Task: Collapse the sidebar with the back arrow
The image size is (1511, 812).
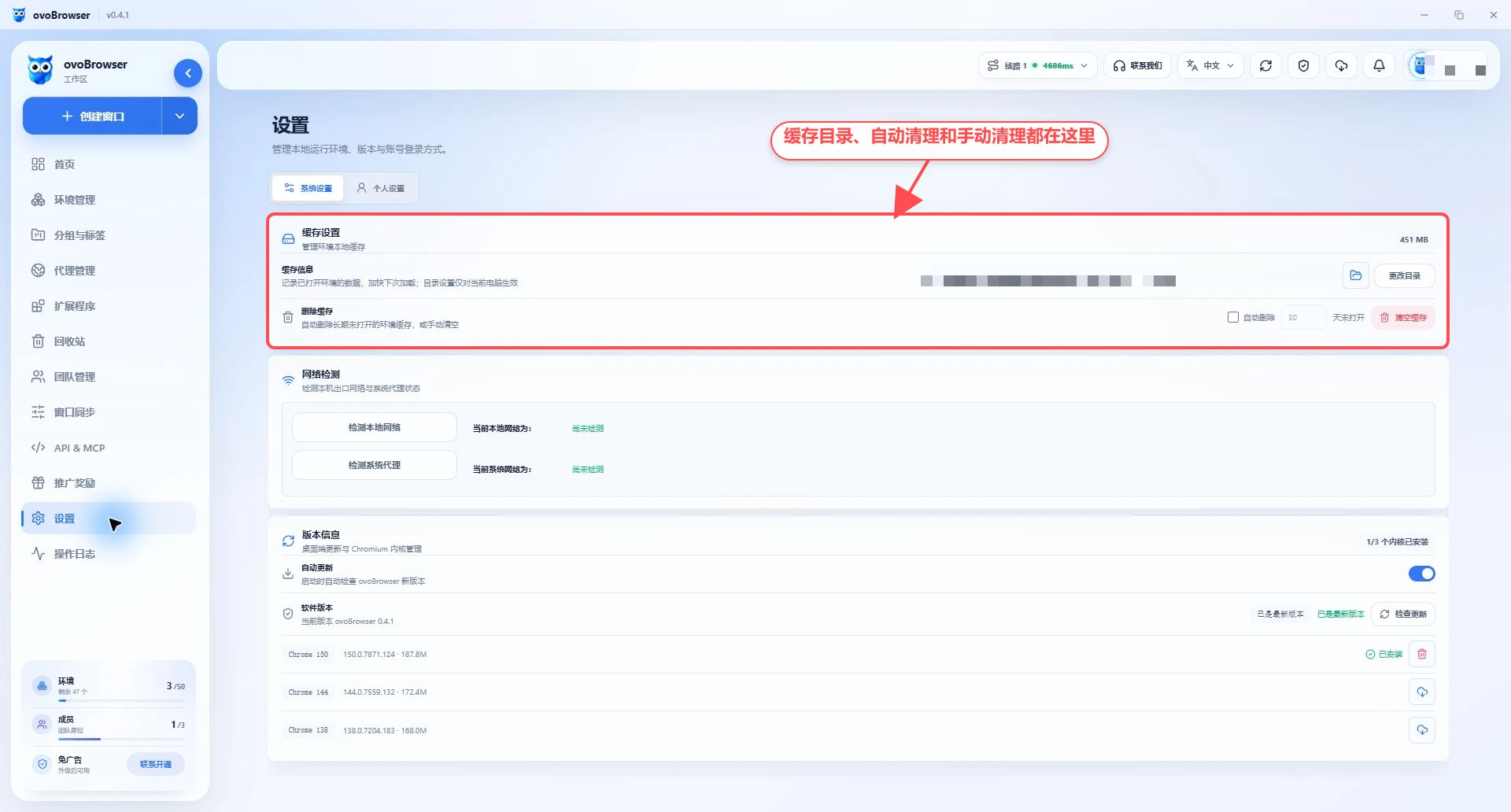Action: [187, 73]
